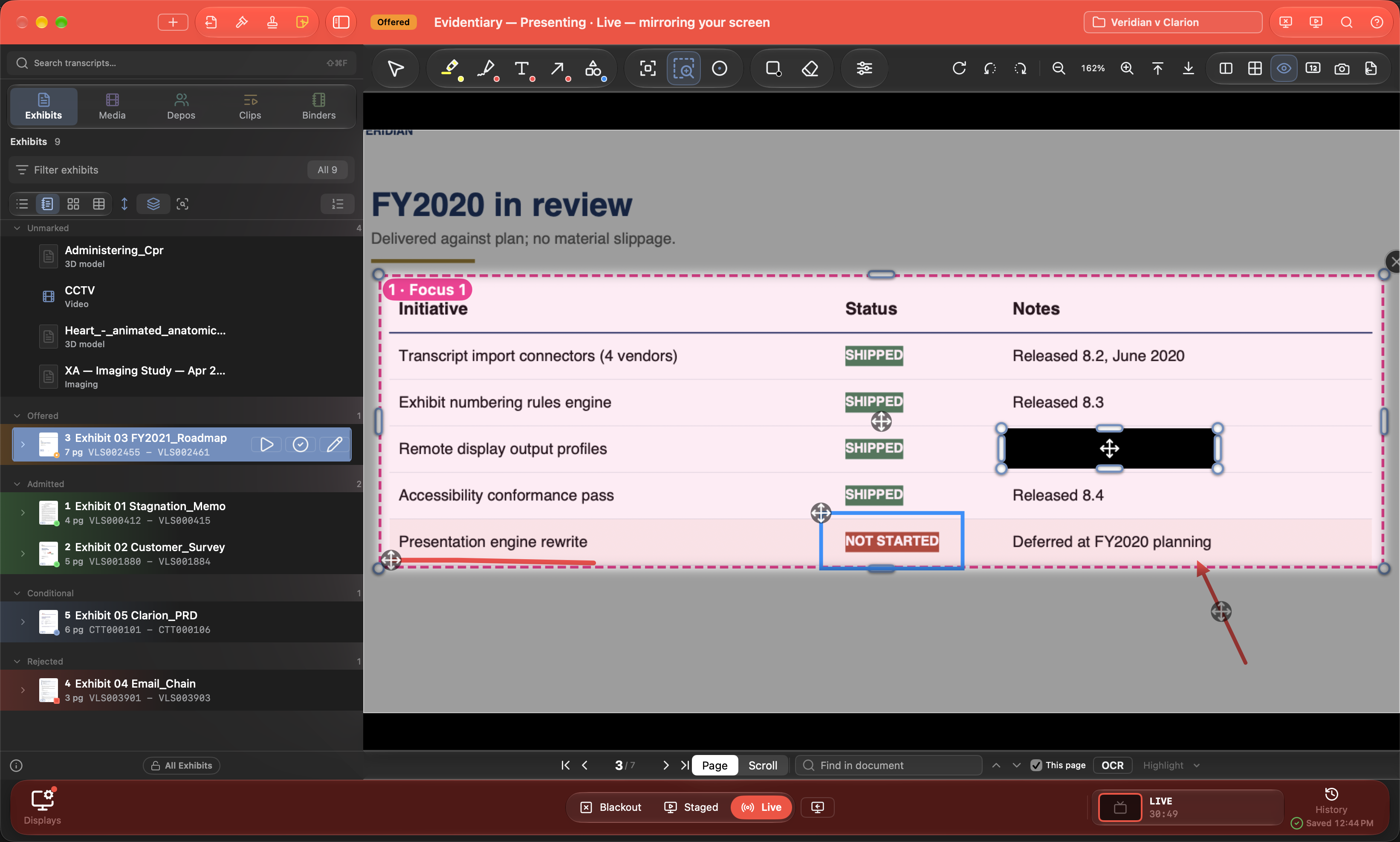Switch presentation to Blackout
This screenshot has height=842, width=1400.
611,807
